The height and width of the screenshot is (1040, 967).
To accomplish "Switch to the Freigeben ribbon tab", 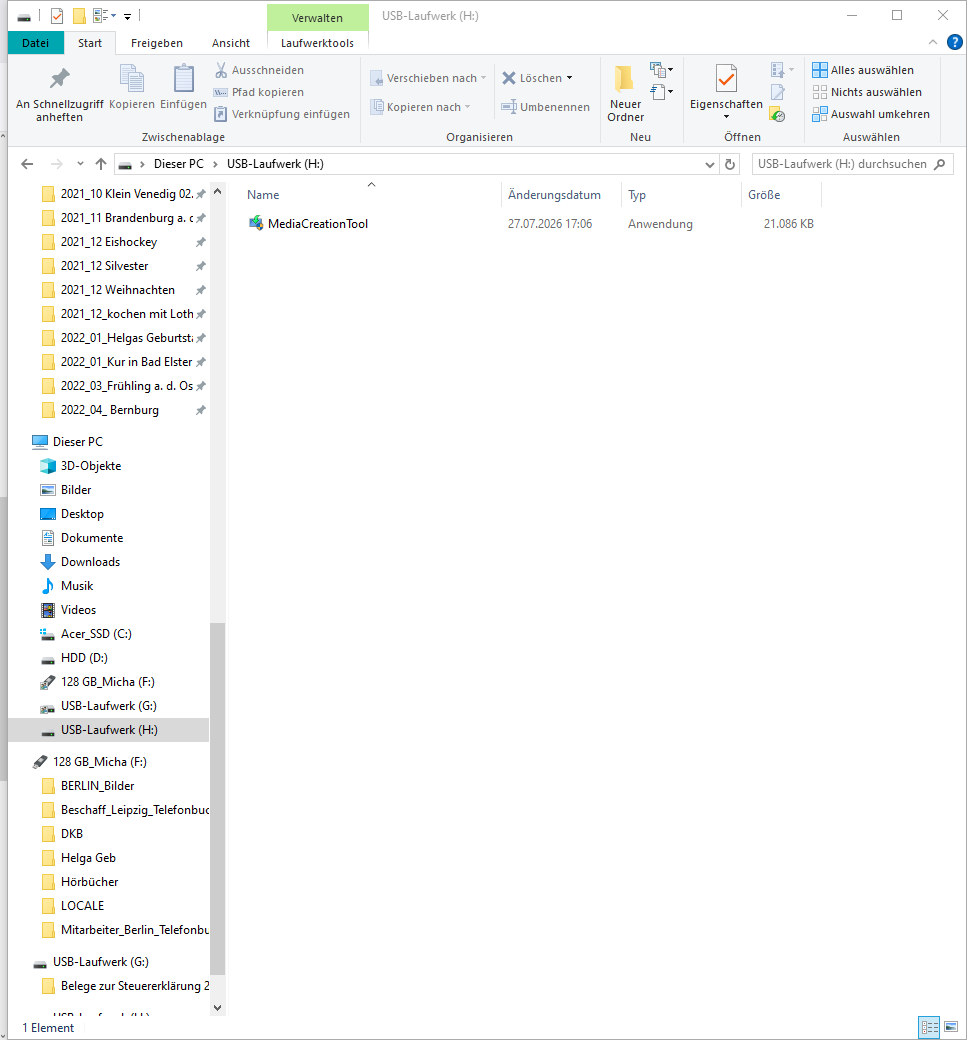I will [157, 43].
